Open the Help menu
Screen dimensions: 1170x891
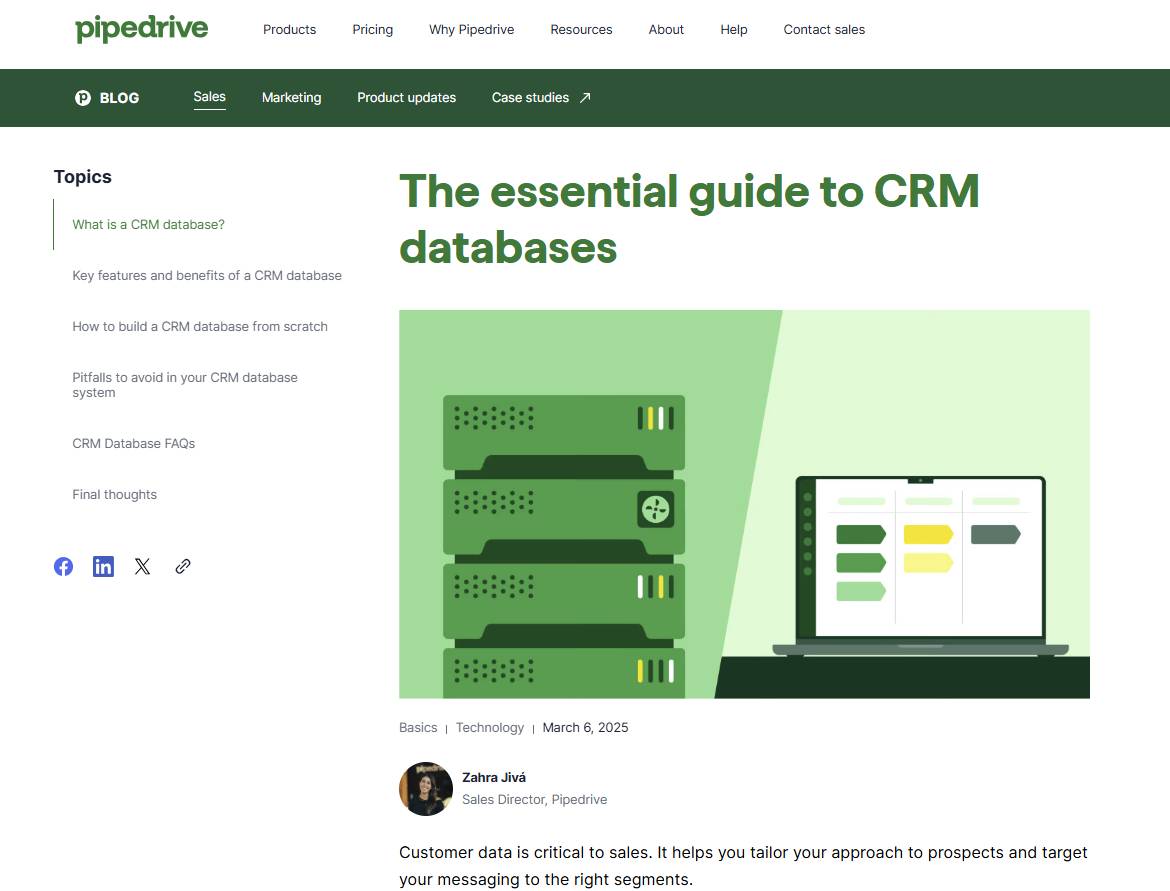(733, 30)
